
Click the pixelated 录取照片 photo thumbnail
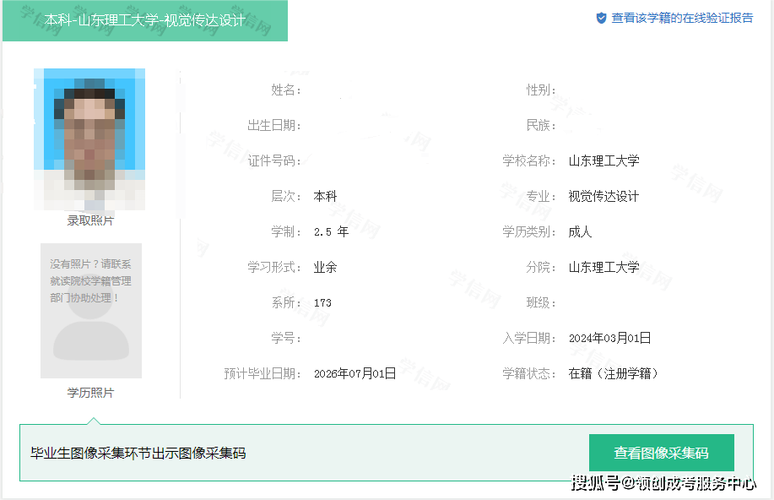tap(89, 139)
